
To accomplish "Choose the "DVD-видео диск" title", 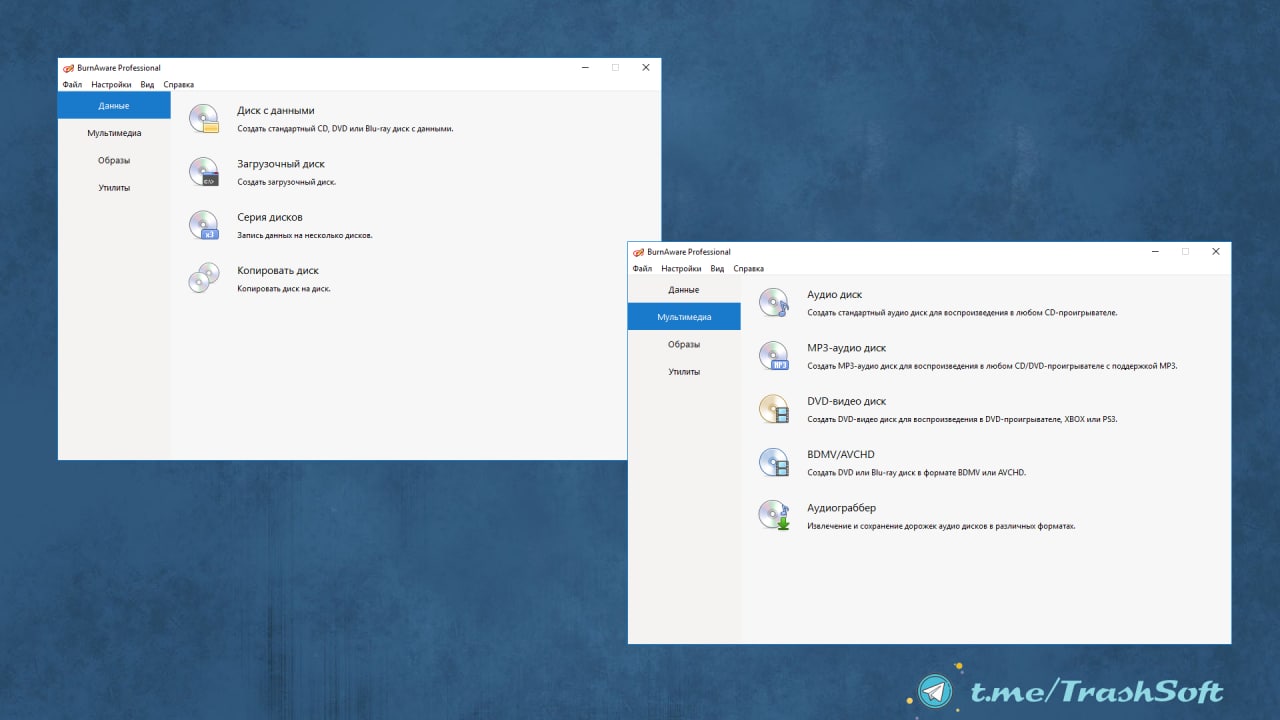I will tap(847, 401).
